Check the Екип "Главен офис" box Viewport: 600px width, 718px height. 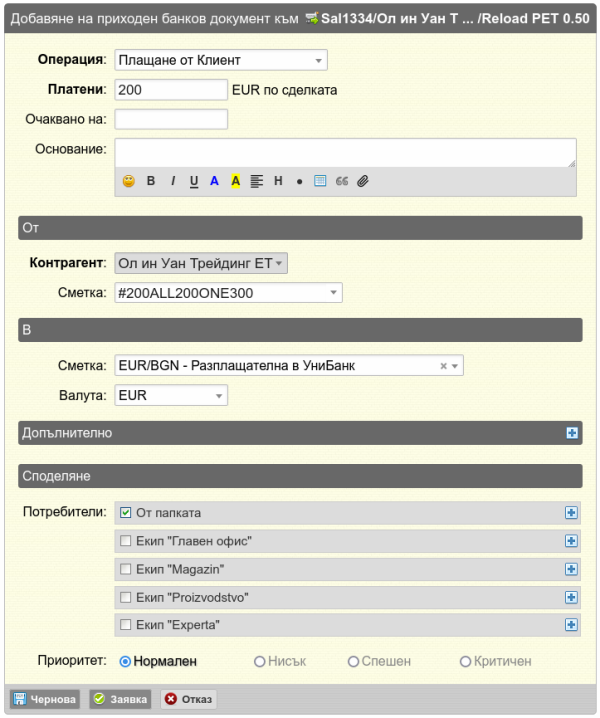(125, 541)
